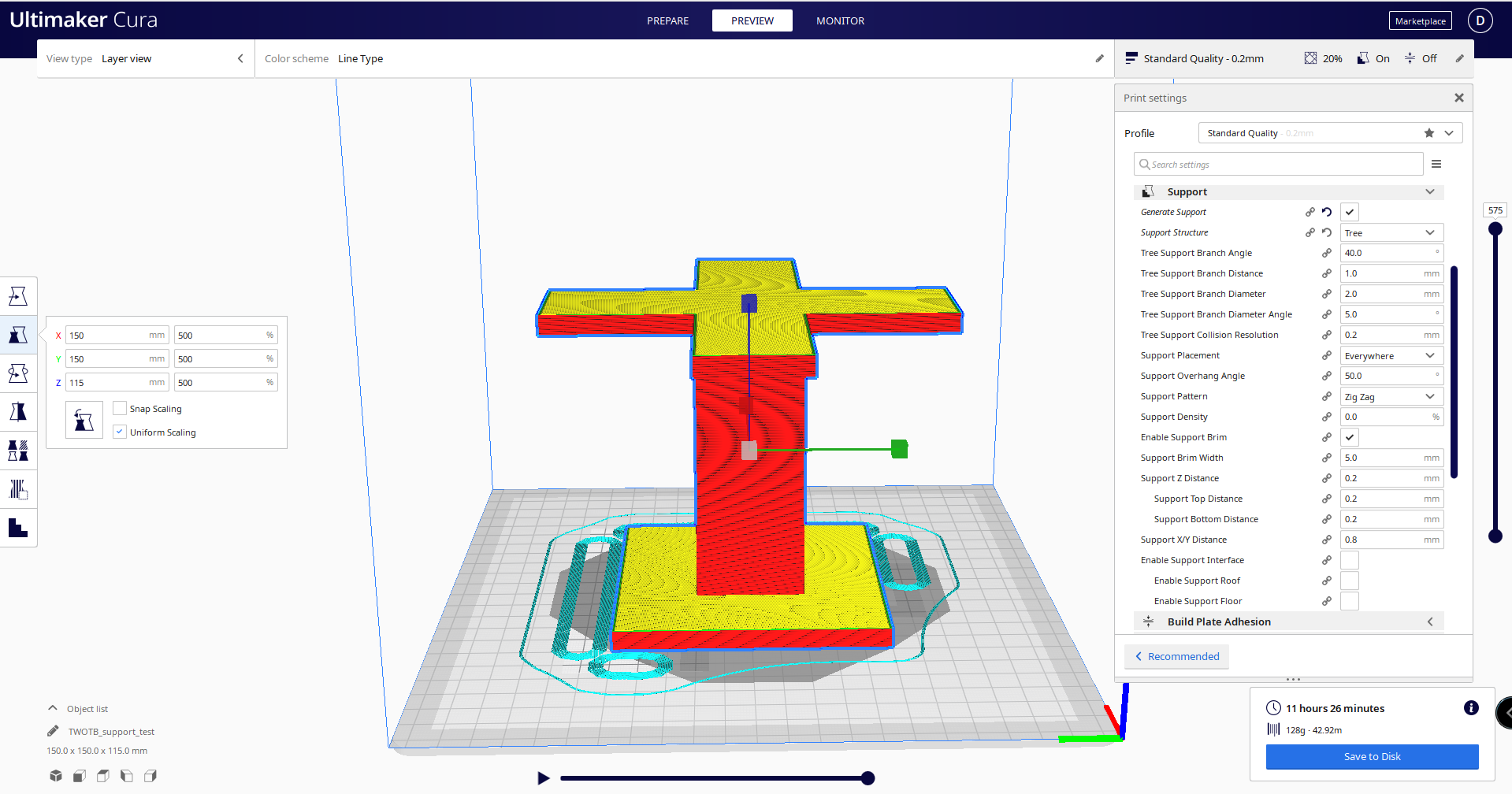Select the Move tool in left toolbar
The image size is (1512, 794).
point(18,296)
